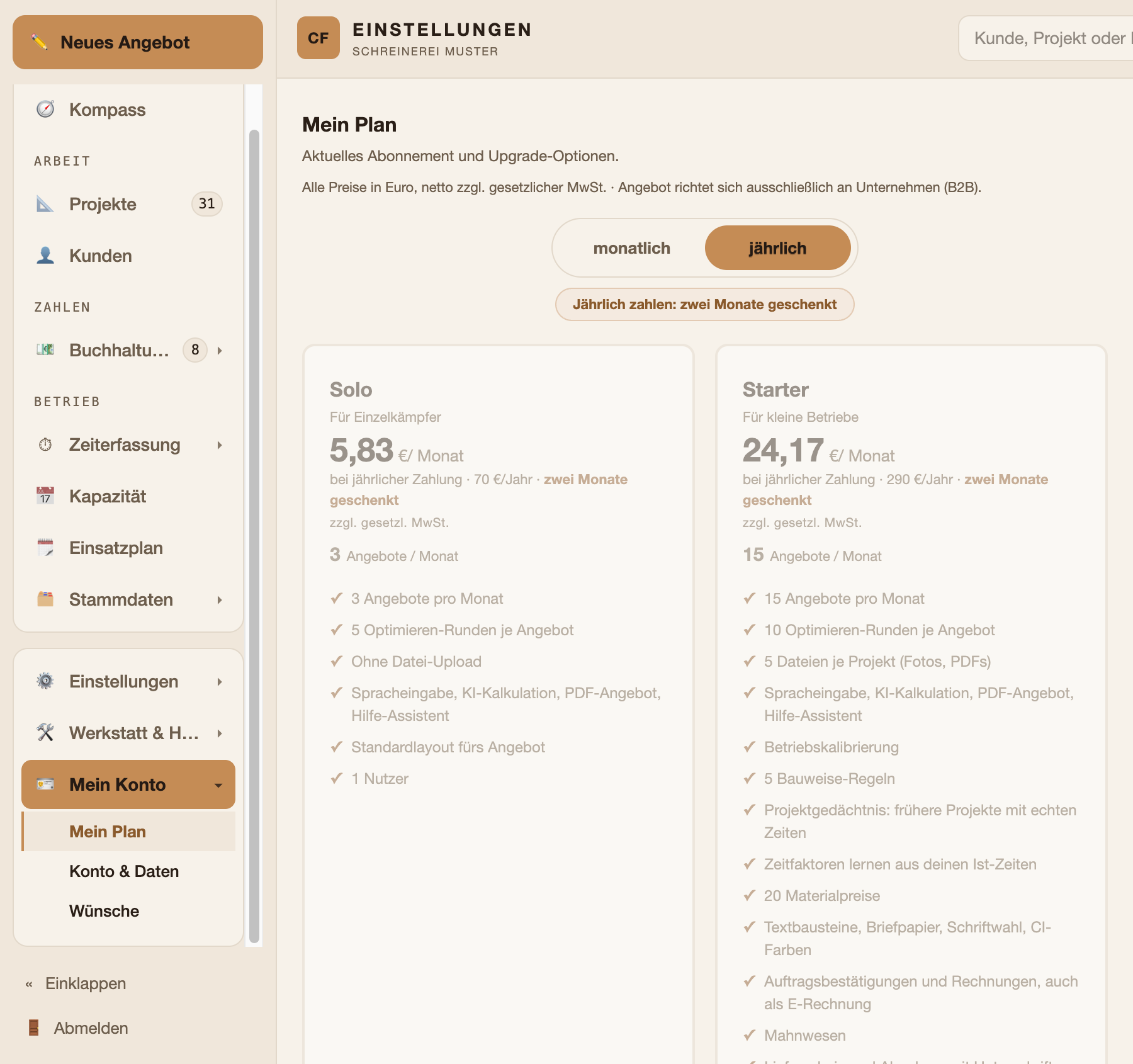Click the CF logo badge
The image size is (1133, 1064).
(318, 38)
